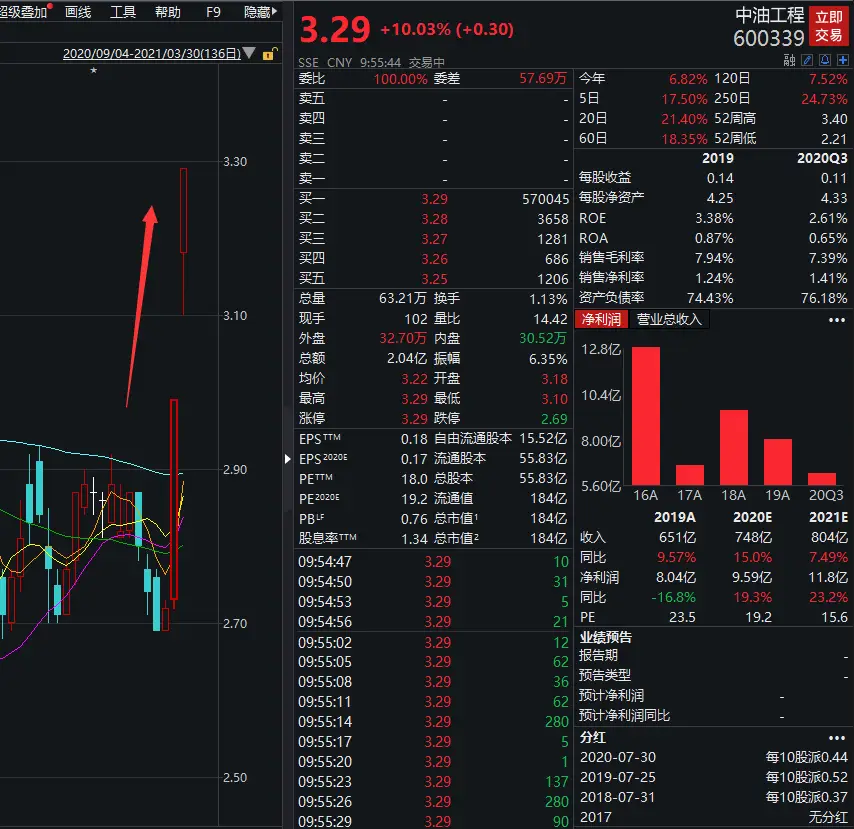Click the 买一 bid price 3.29 row
Image resolution: width=854 pixels, height=829 pixels.
437,199
